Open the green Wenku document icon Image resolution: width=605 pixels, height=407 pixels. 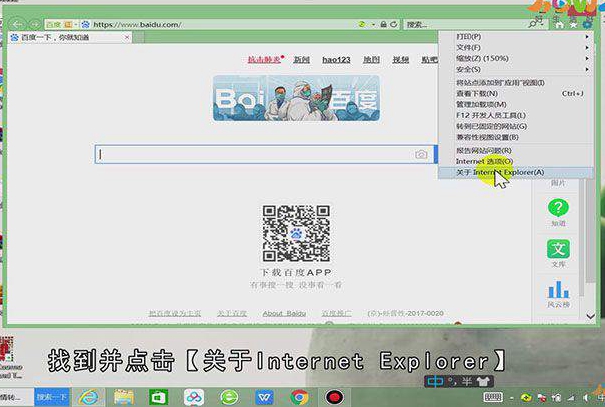558,249
